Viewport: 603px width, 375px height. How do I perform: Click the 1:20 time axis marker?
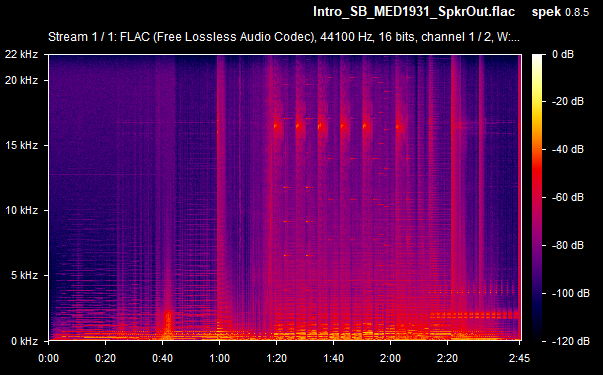pyautogui.click(x=277, y=358)
